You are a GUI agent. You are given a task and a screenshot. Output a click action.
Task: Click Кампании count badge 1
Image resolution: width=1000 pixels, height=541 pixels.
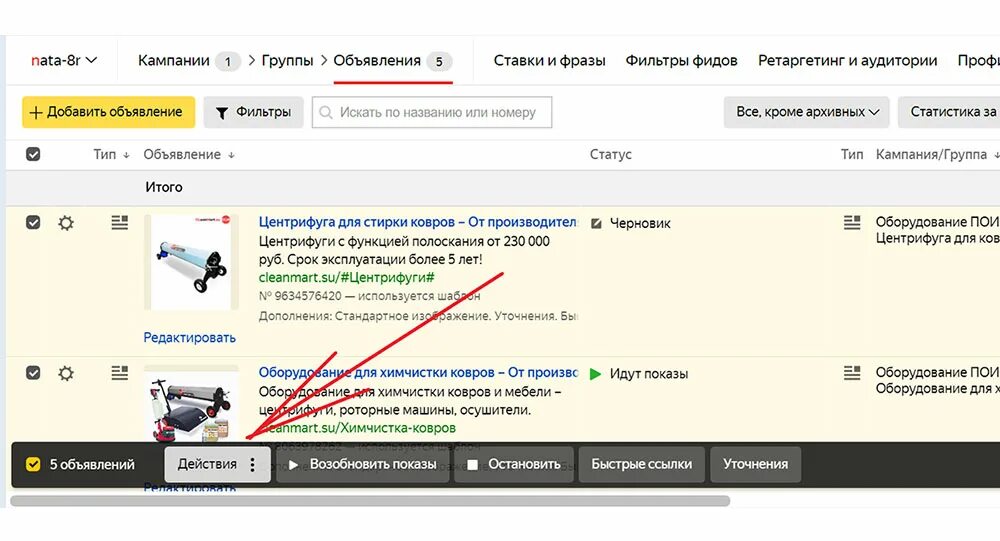[x=228, y=61]
